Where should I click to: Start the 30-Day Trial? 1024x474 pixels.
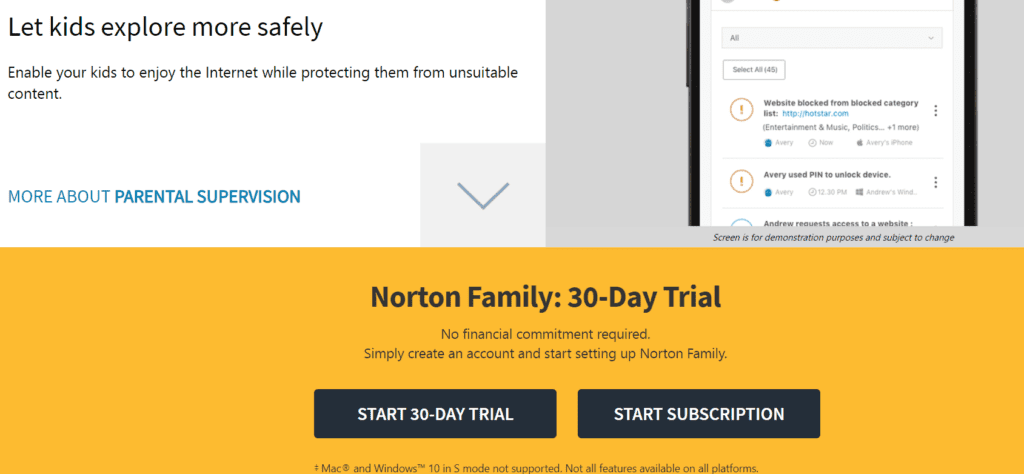point(435,414)
